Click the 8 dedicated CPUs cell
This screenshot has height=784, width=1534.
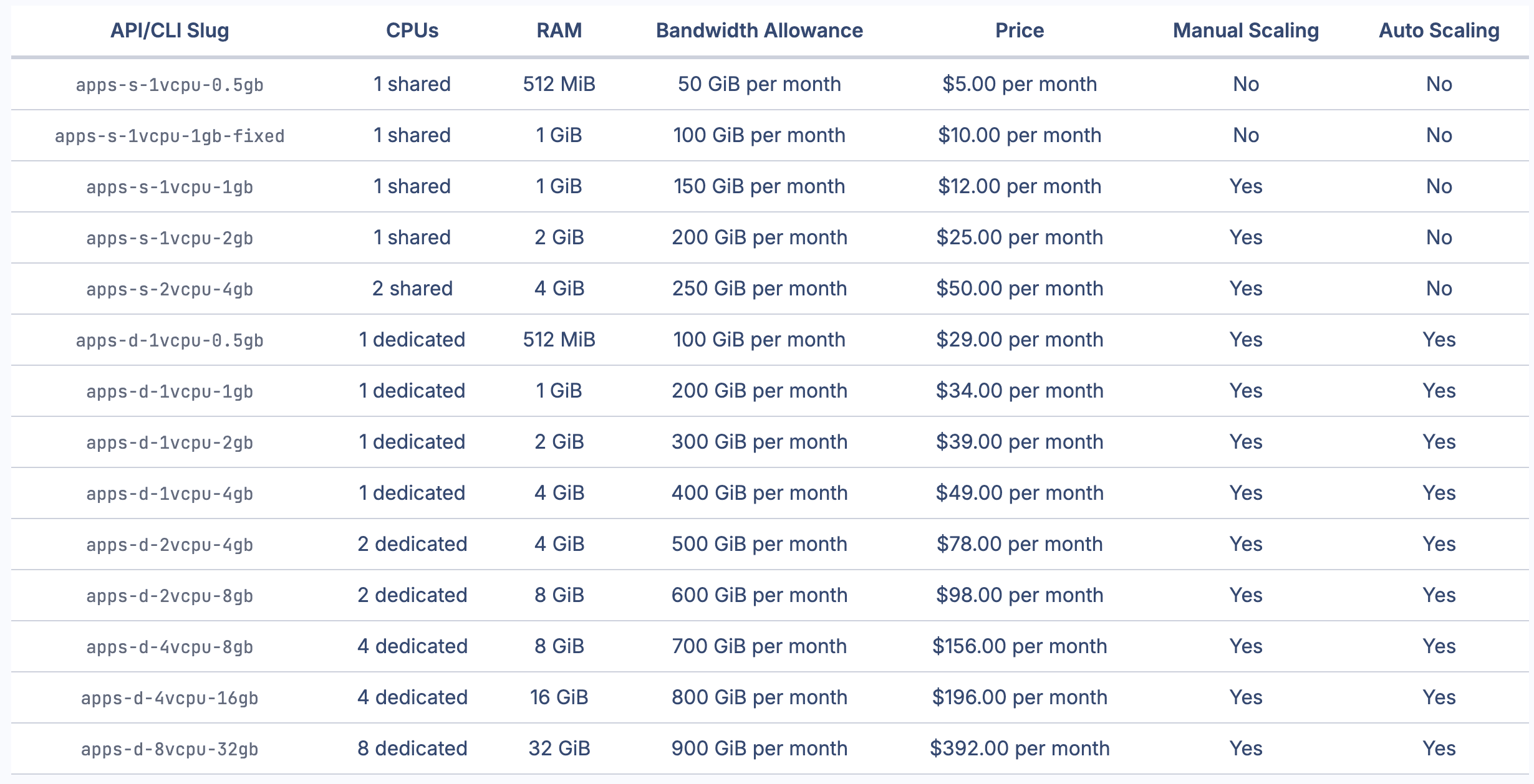pyautogui.click(x=412, y=748)
